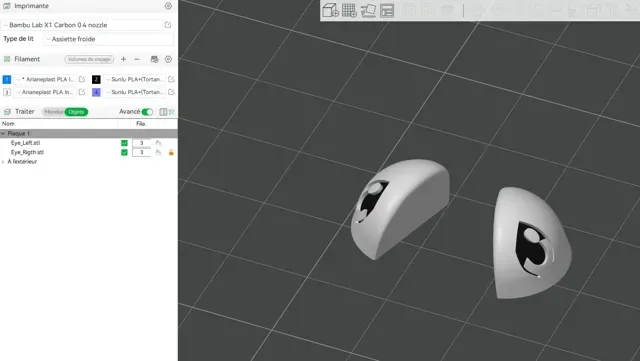Screen dimensions: 640x361
Task: Click the Nom column header
Action: tap(8, 124)
